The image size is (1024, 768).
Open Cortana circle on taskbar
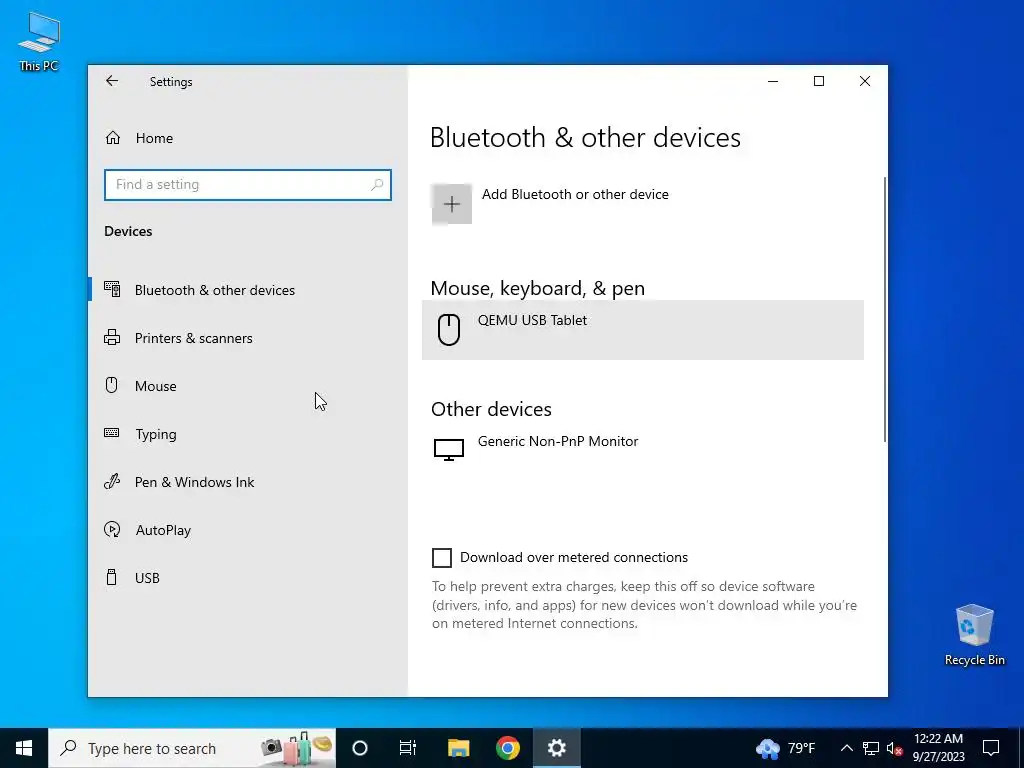360,748
